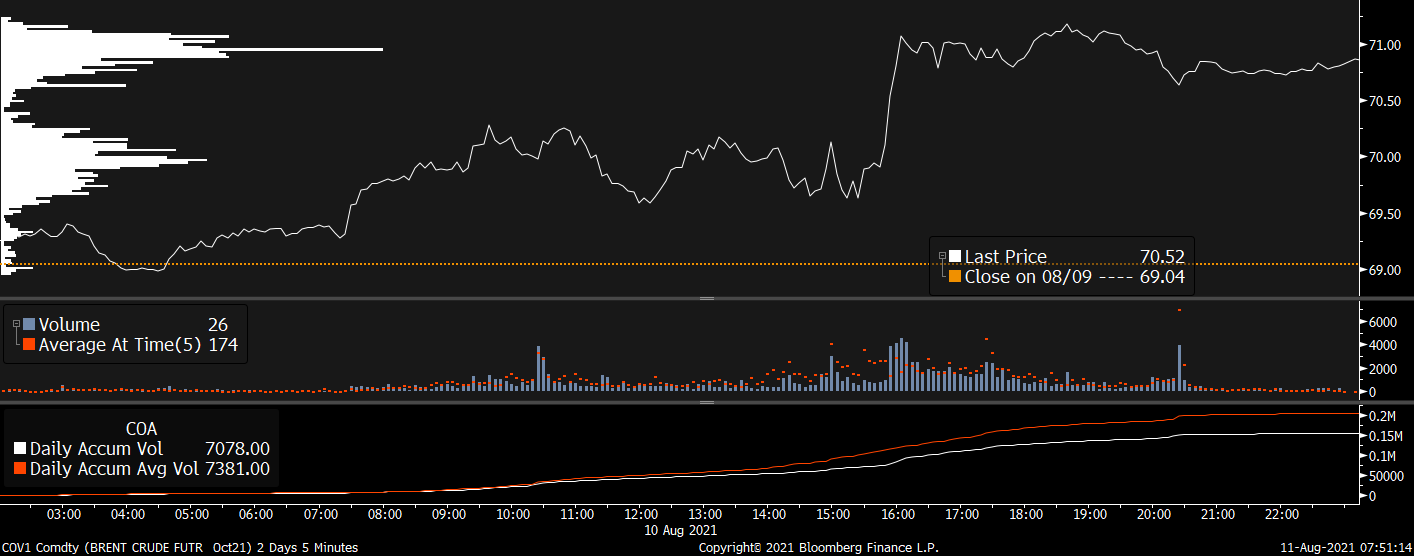
Task: Click the white Daily Accum Vol swatch
Action: [x=21, y=449]
